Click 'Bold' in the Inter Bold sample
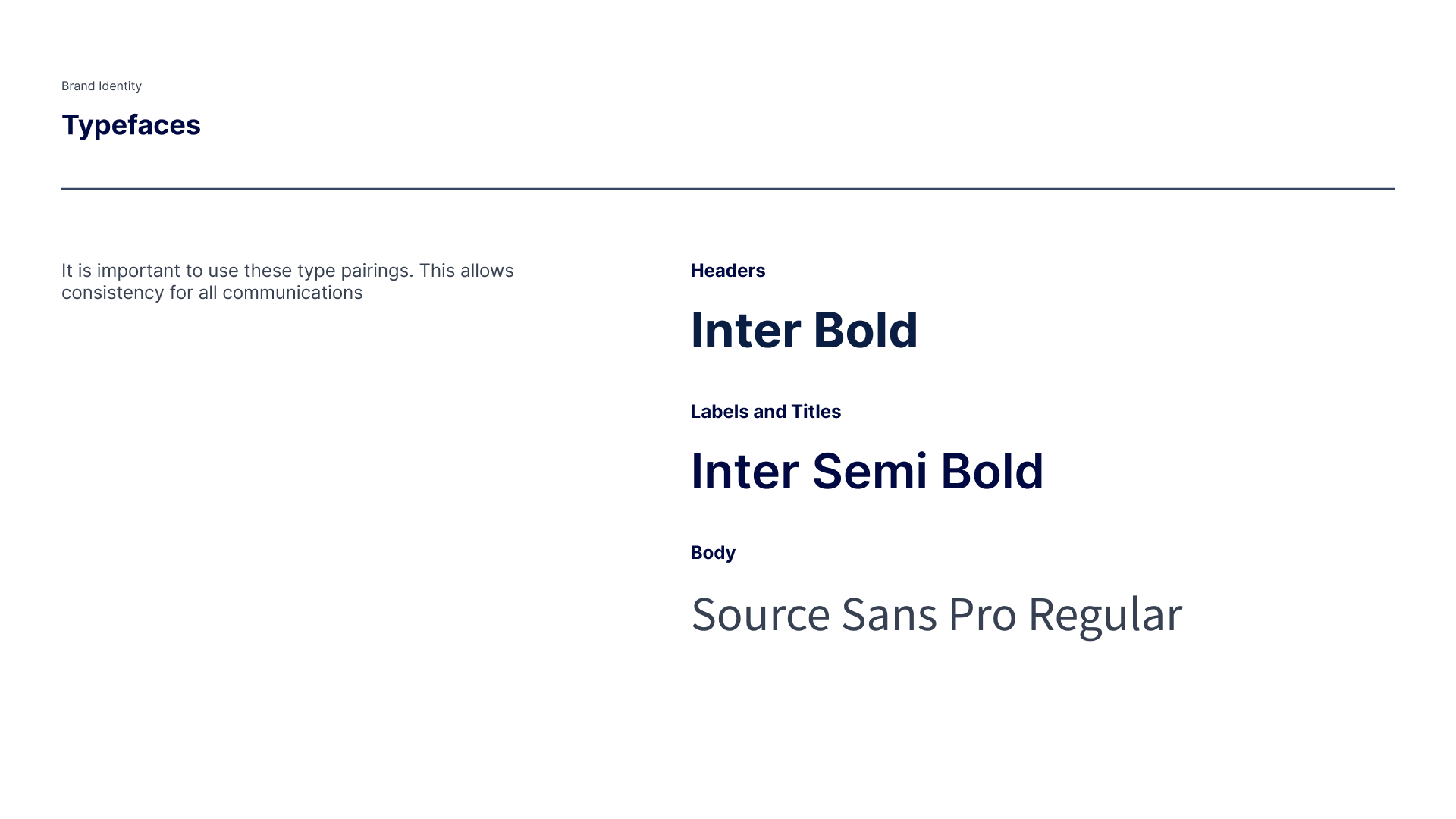This screenshot has height=819, width=1456. (866, 331)
